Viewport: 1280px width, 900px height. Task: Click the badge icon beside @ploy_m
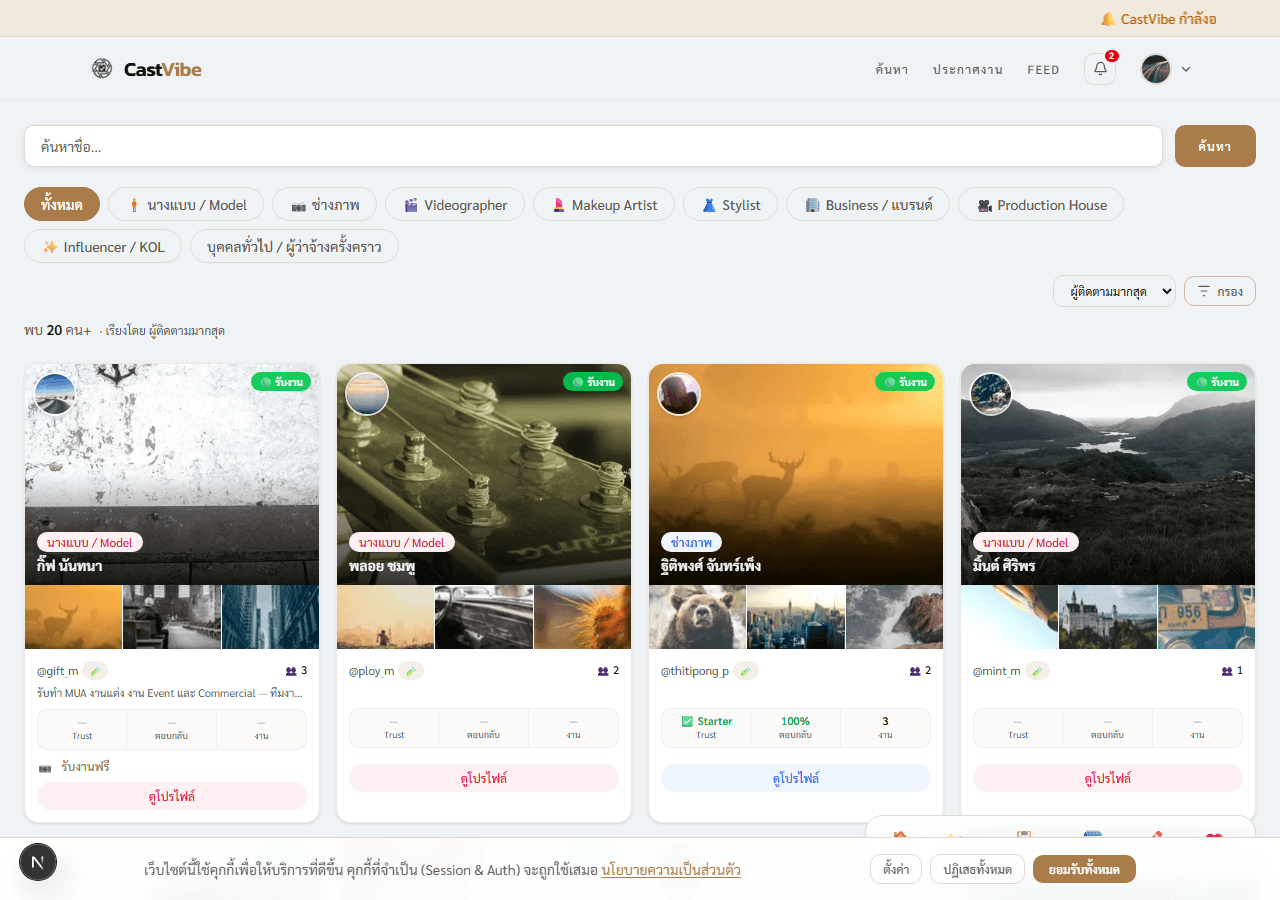click(x=411, y=671)
